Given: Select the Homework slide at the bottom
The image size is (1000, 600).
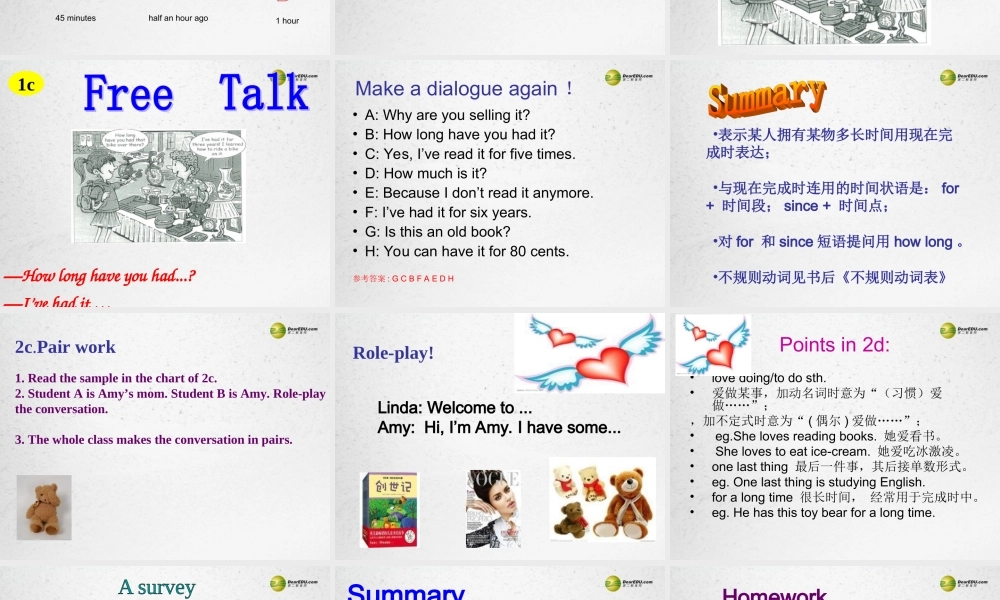Looking at the screenshot, I should 834,584.
